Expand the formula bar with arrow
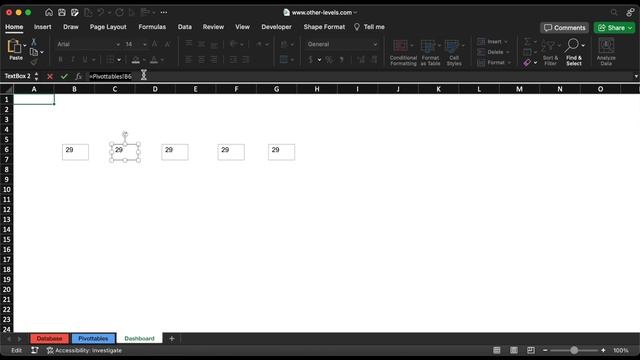 636,76
